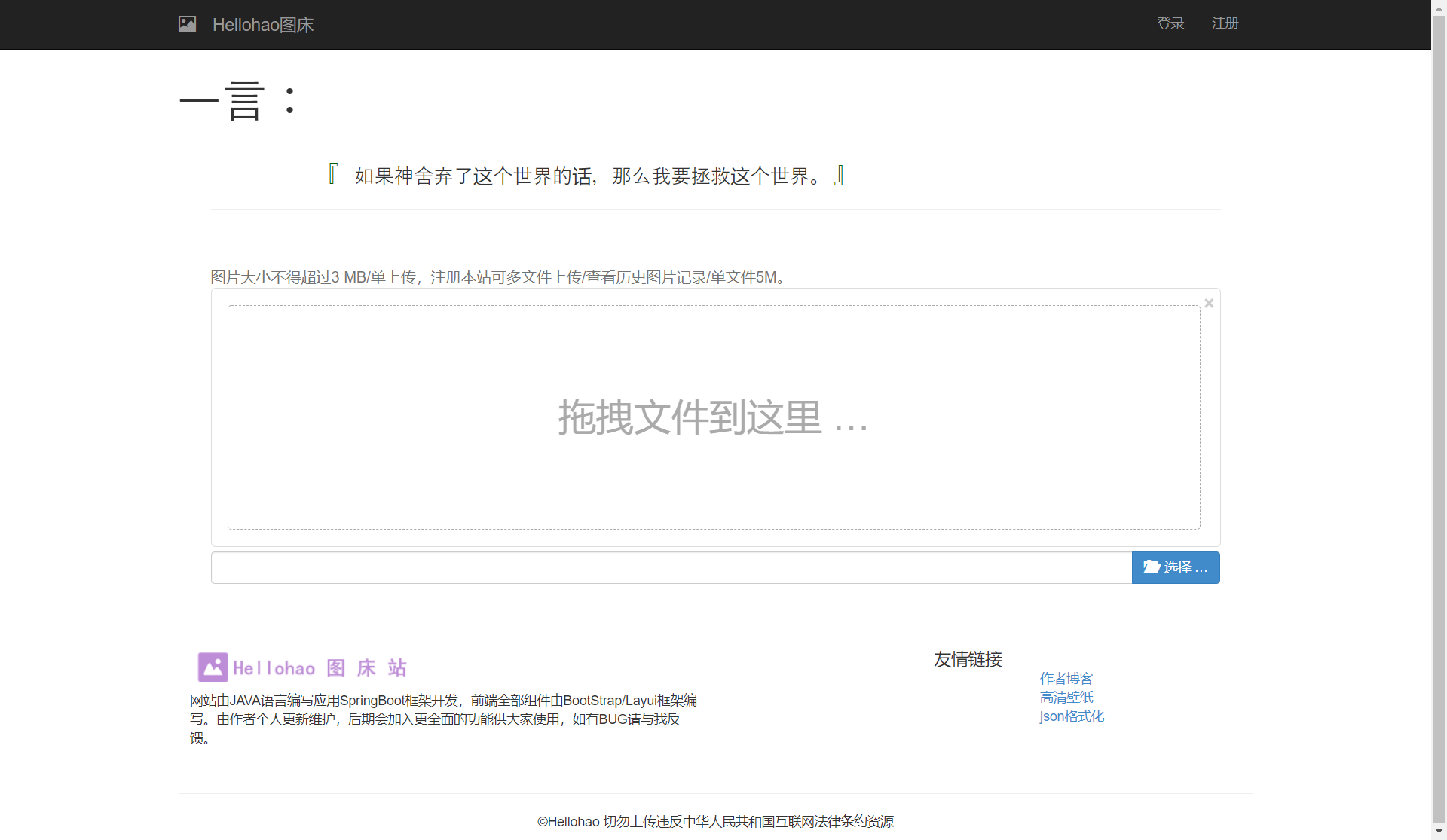The width and height of the screenshot is (1447, 840).
Task: Click the purple Hellohao logo image icon
Action: (x=213, y=667)
